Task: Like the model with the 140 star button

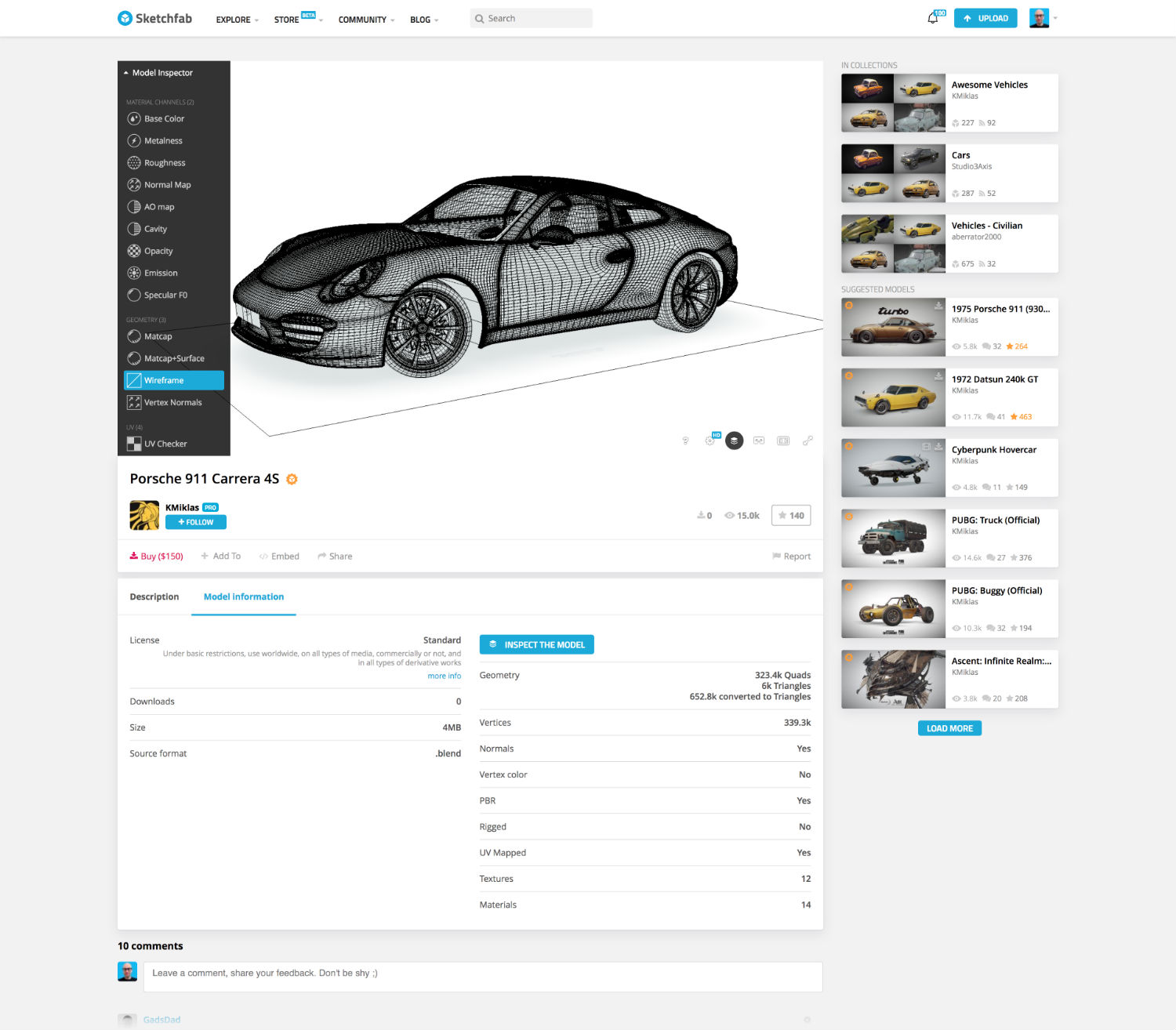Action: [791, 515]
